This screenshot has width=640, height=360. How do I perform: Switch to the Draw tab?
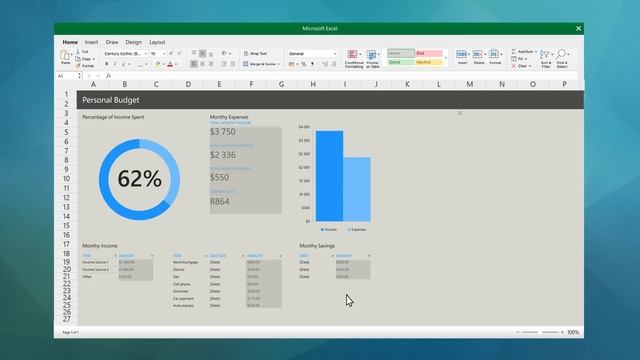pos(112,42)
